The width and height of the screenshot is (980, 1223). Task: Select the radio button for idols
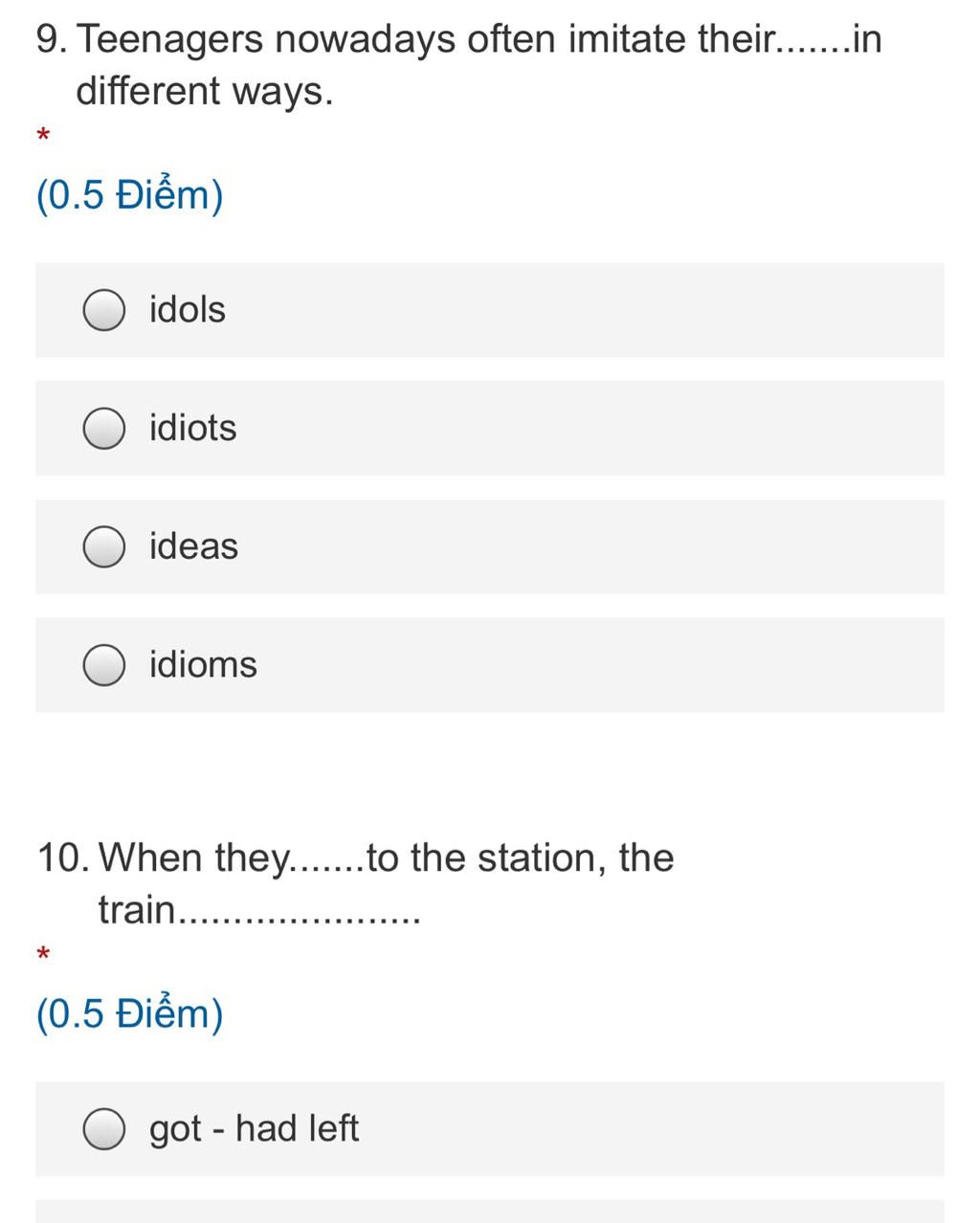[x=103, y=310]
